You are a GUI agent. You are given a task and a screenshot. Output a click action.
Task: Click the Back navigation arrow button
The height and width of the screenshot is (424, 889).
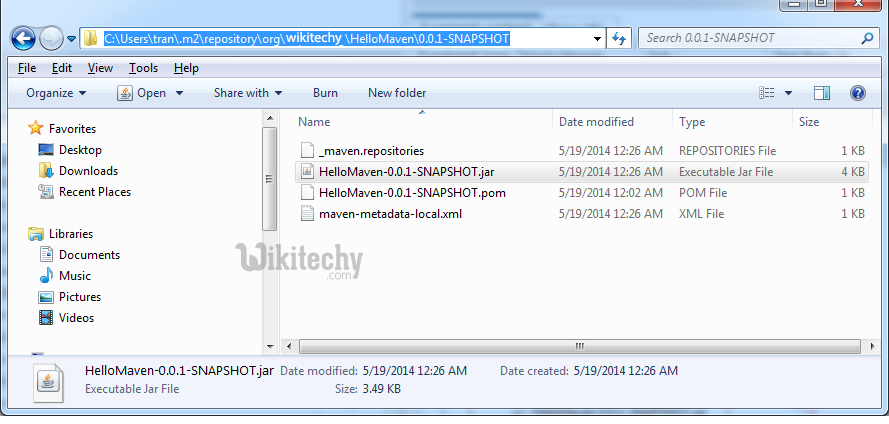click(x=23, y=39)
